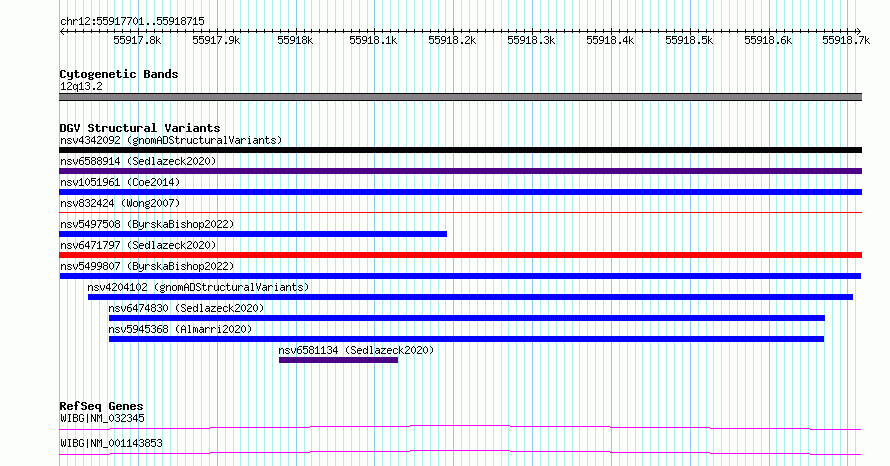Click the blue nsv5945368 variant bar
The width and height of the screenshot is (890, 466).
[467, 339]
